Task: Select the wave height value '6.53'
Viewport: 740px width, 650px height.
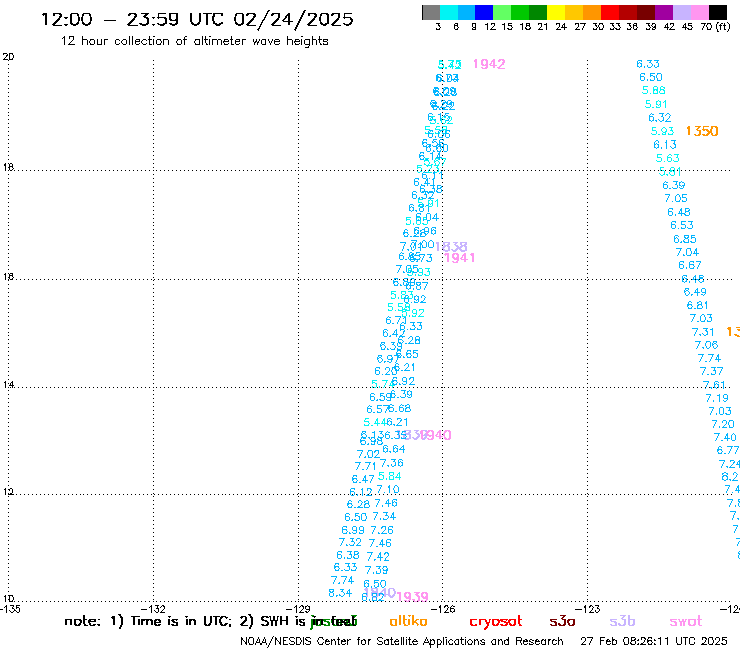Action: point(682,225)
